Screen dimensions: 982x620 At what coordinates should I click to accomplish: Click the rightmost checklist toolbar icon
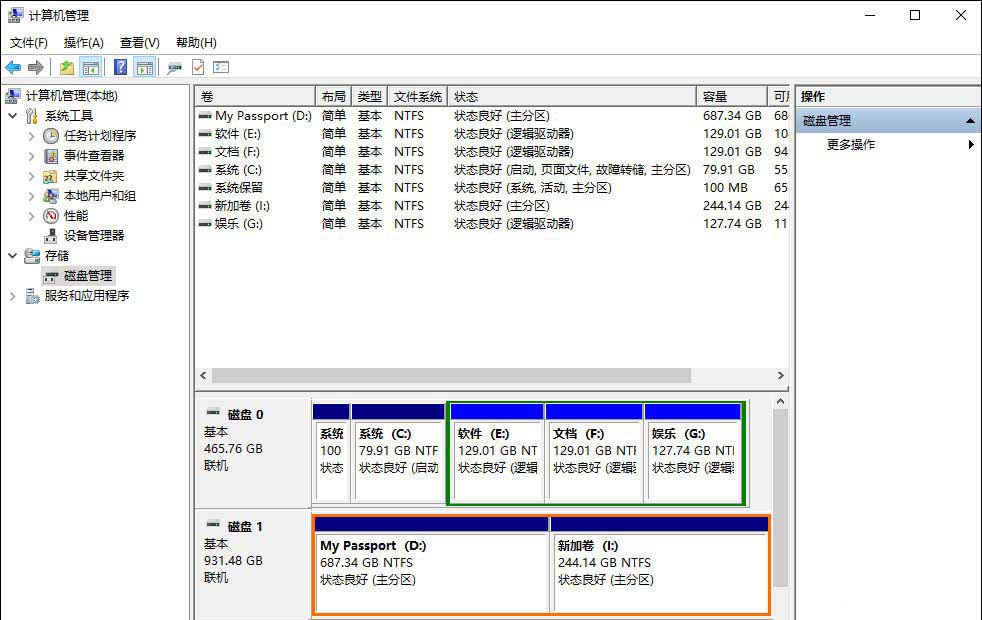pyautogui.click(x=220, y=67)
